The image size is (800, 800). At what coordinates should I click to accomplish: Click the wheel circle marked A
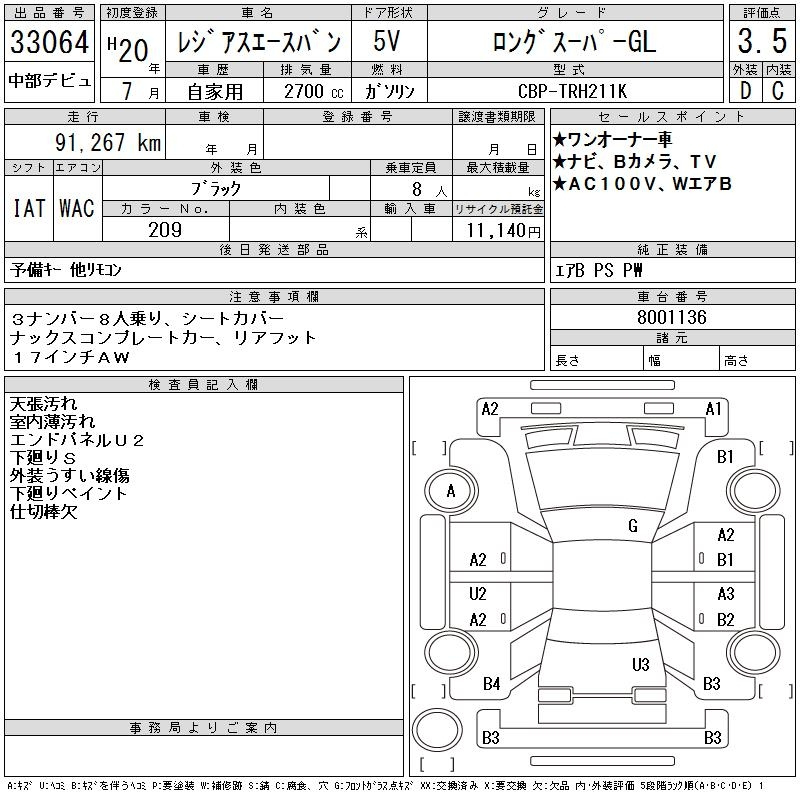coord(451,491)
